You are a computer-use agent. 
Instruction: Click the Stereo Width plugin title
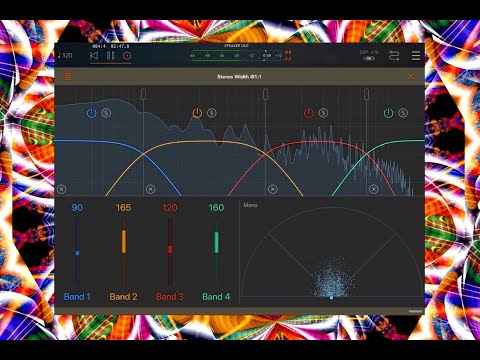pos(239,77)
